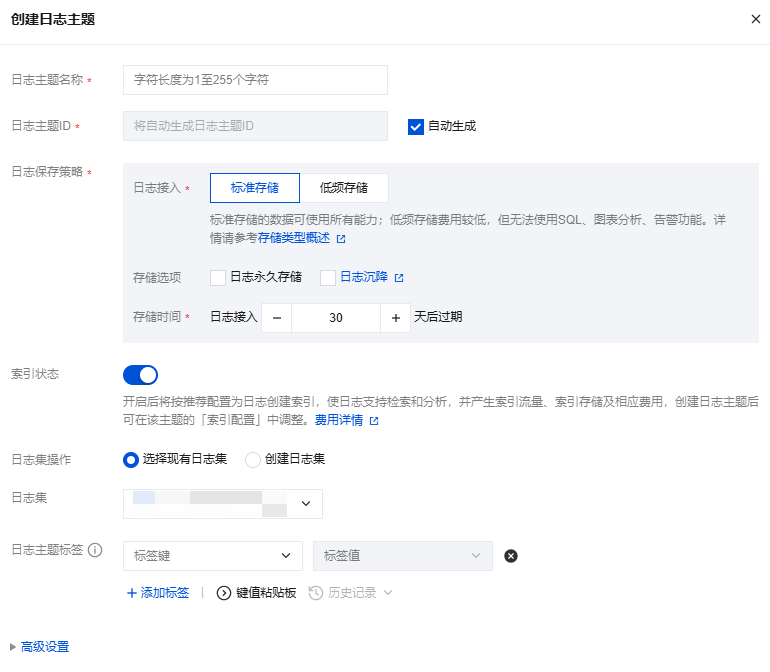Screen dimensions: 770x672
Task: Click the 添加标签 link
Action: point(158,593)
